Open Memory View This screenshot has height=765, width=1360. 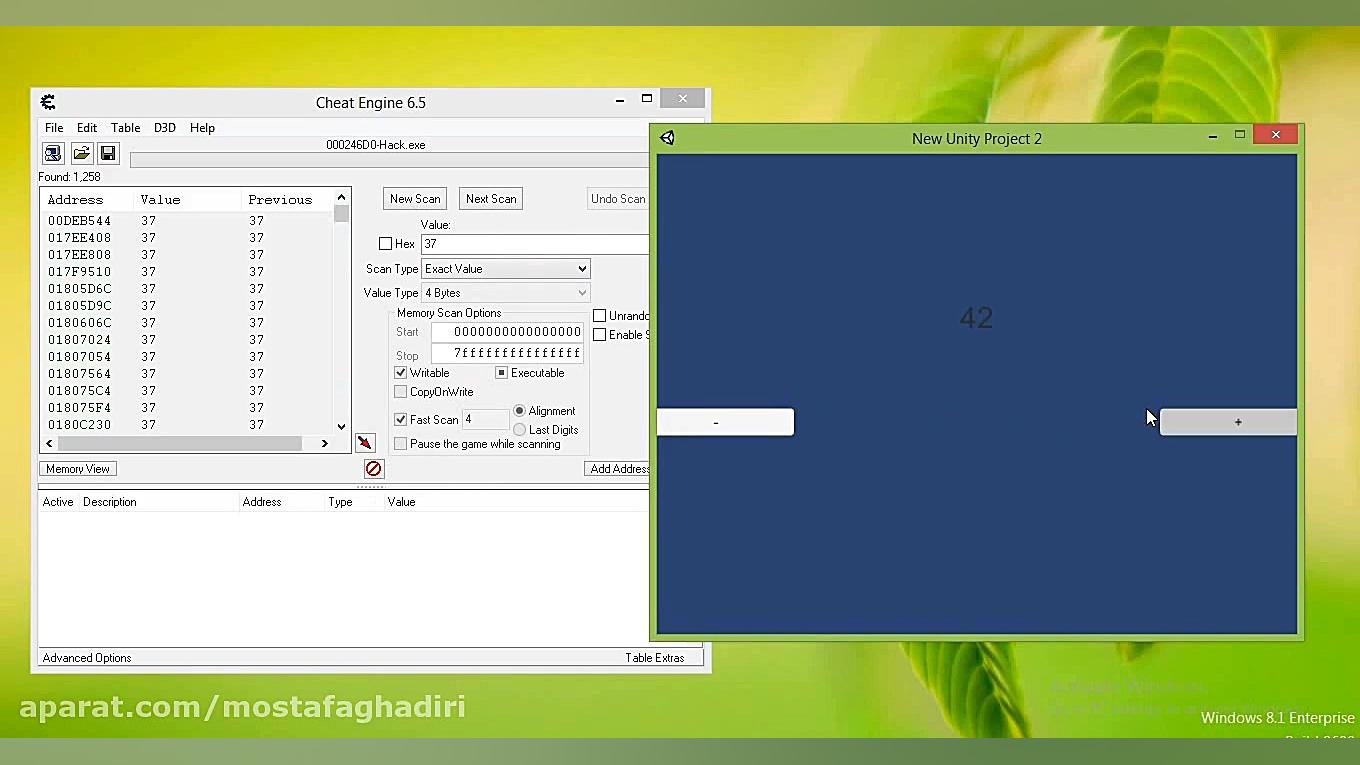click(x=78, y=469)
